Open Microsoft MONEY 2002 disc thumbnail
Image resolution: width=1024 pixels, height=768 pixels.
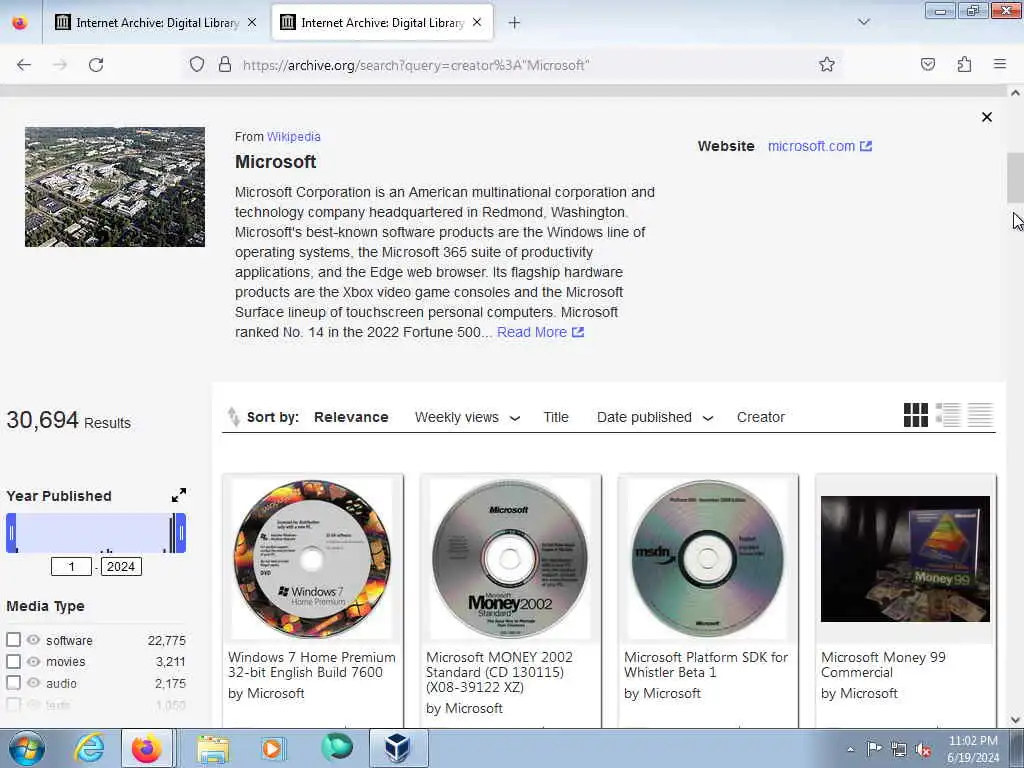click(x=510, y=559)
